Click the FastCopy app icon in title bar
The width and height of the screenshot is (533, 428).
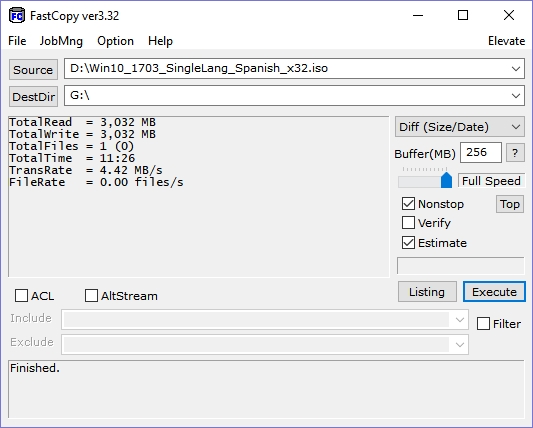pyautogui.click(x=17, y=16)
